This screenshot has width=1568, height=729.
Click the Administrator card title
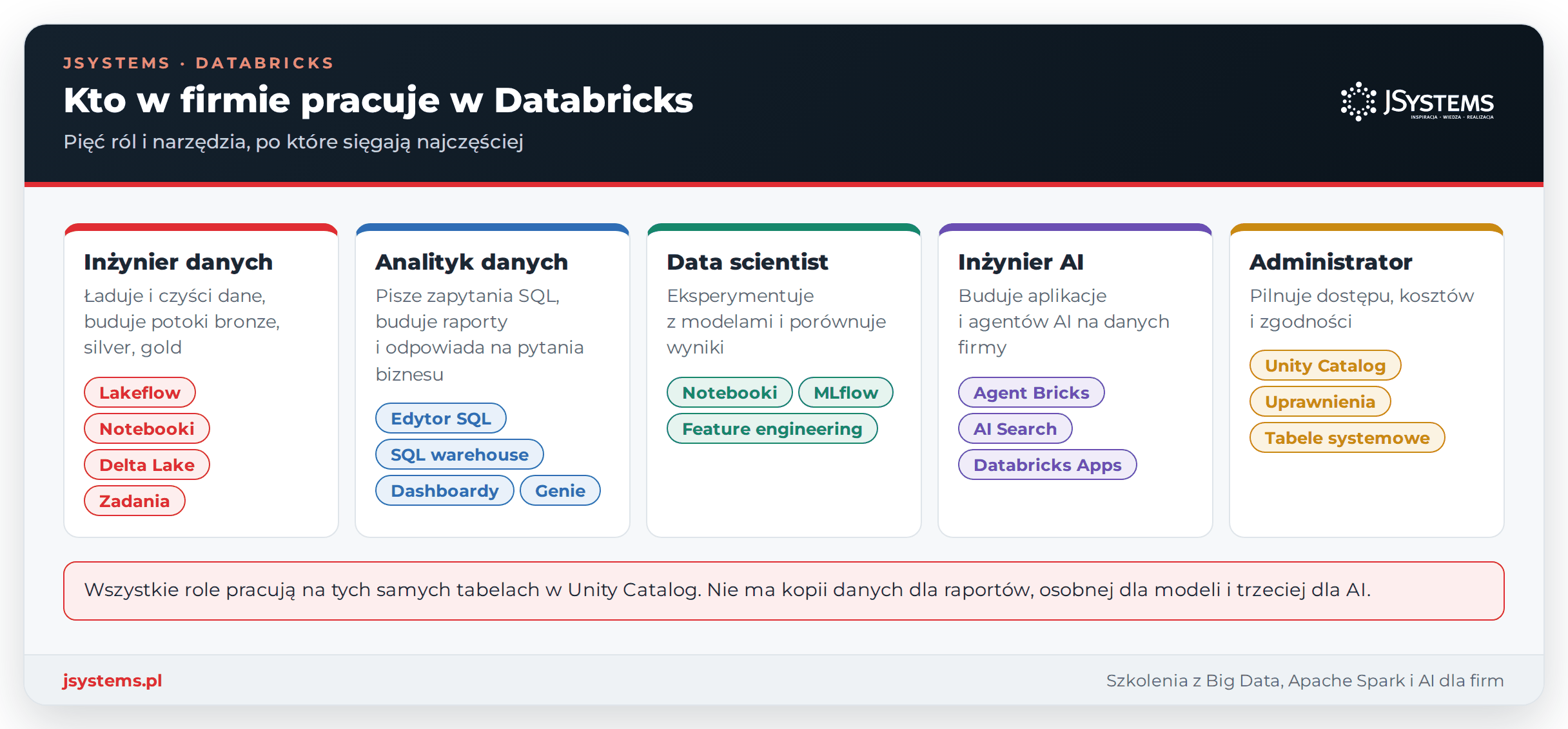1331,262
